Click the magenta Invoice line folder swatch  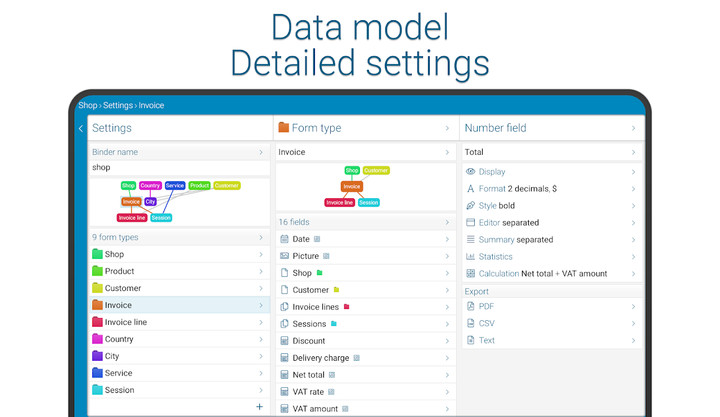(98, 322)
